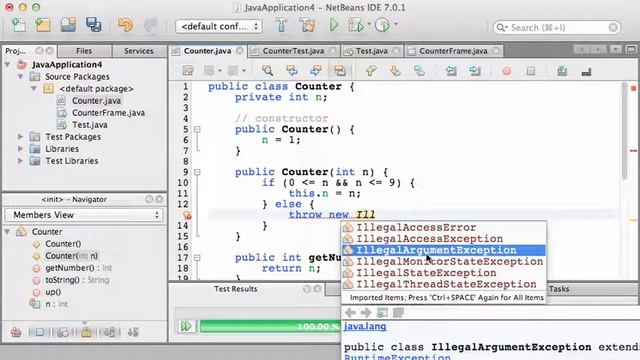Viewport: 640px width, 360px height.
Task: Click the Build Main Project hammer icon
Action: pos(281,25)
